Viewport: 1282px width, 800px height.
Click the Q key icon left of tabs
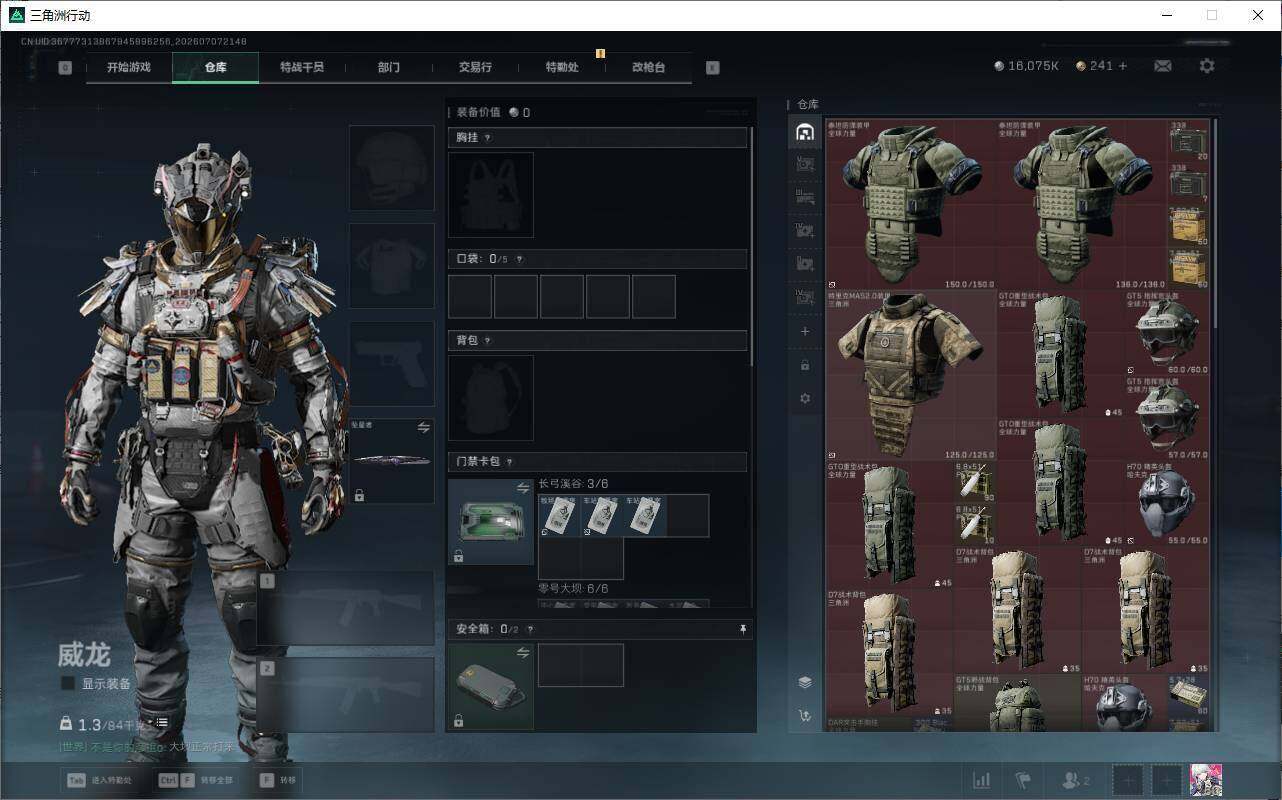pos(65,68)
